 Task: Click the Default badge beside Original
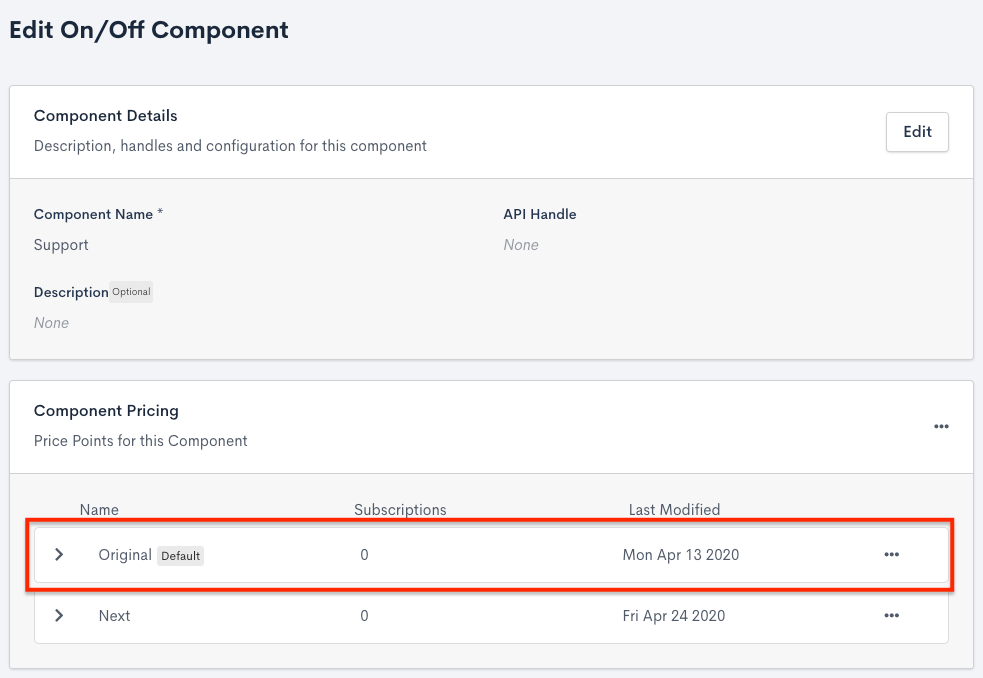click(x=181, y=556)
